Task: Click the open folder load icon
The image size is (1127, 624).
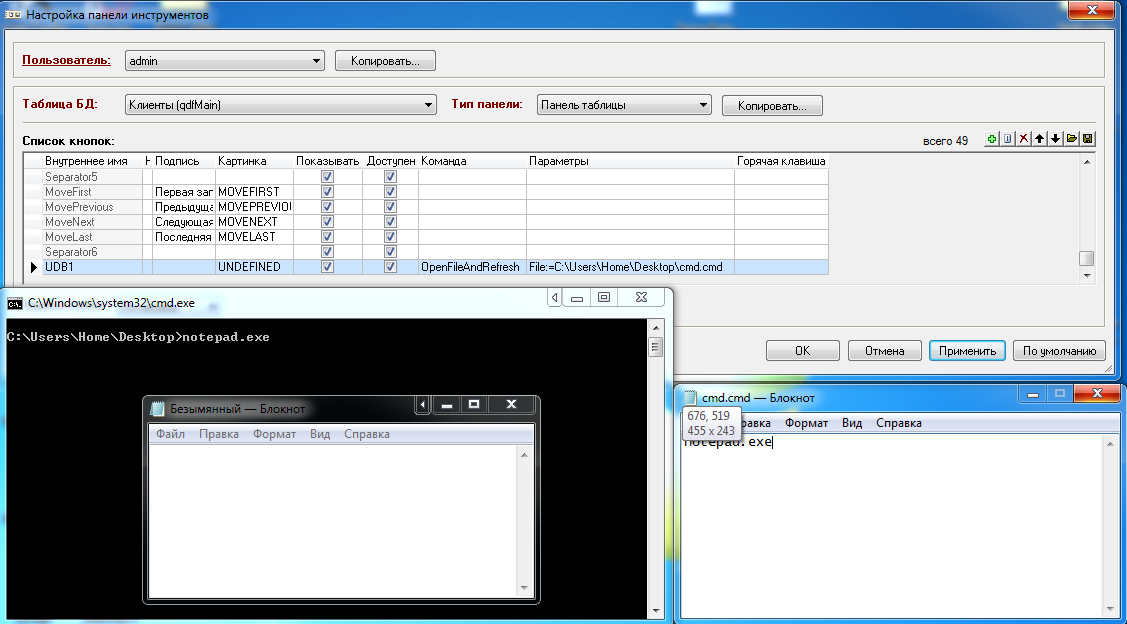Action: (1071, 139)
